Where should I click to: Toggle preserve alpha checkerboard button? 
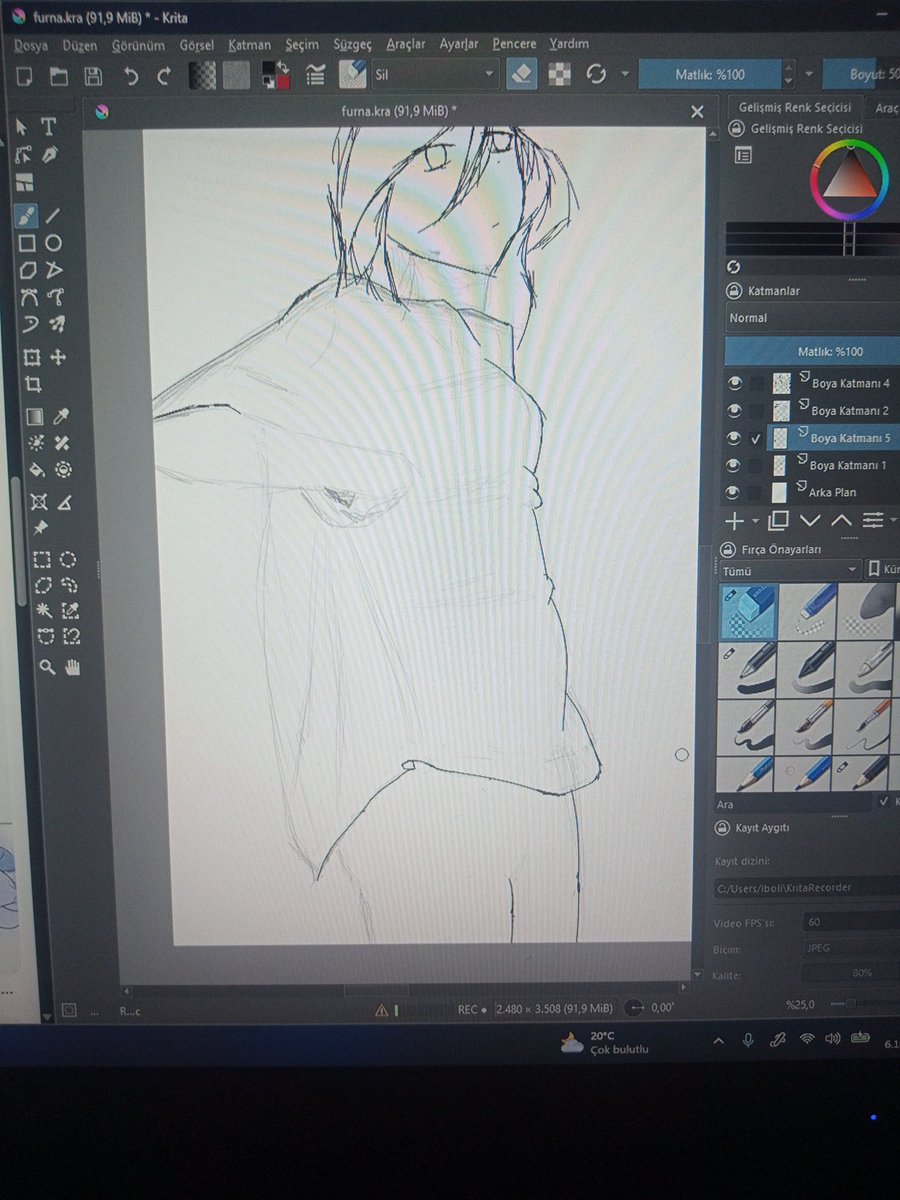point(562,74)
